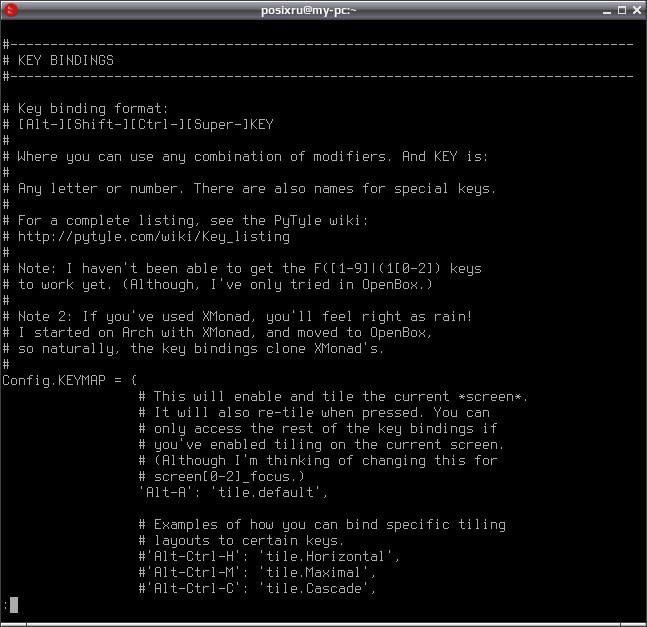Click the red terminal icon in title bar

point(11,10)
